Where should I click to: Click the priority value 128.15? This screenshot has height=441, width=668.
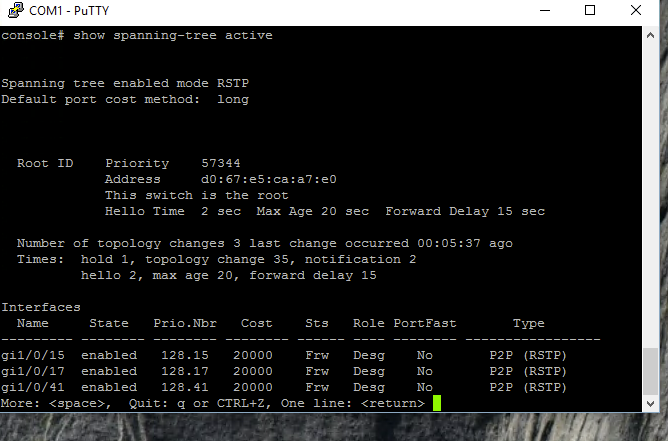[x=185, y=355]
